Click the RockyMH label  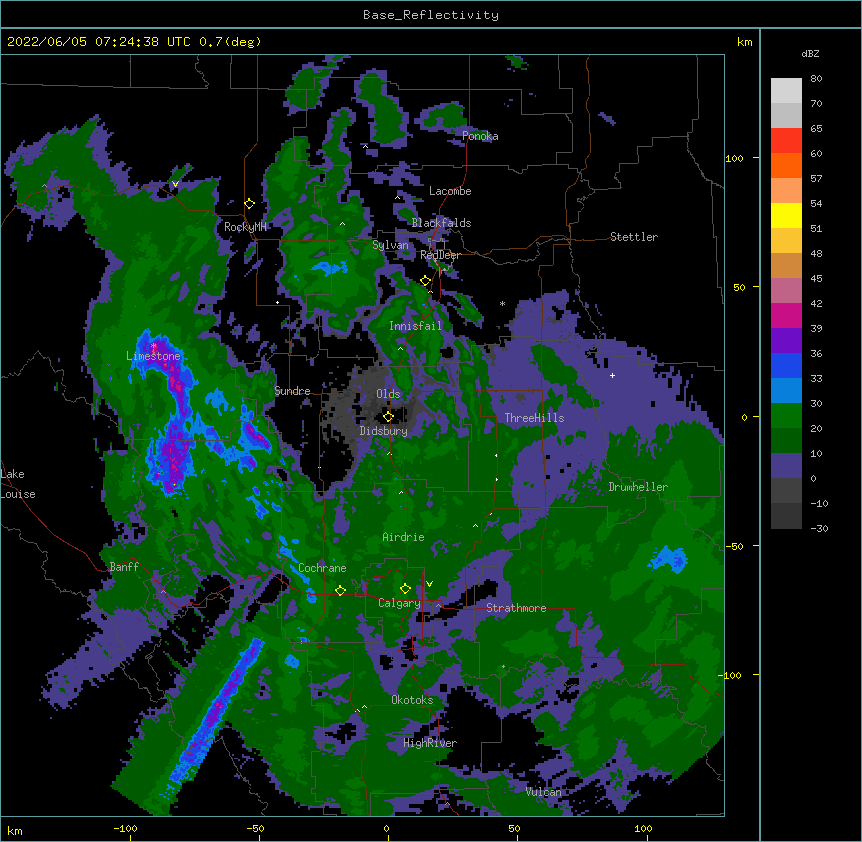[245, 227]
